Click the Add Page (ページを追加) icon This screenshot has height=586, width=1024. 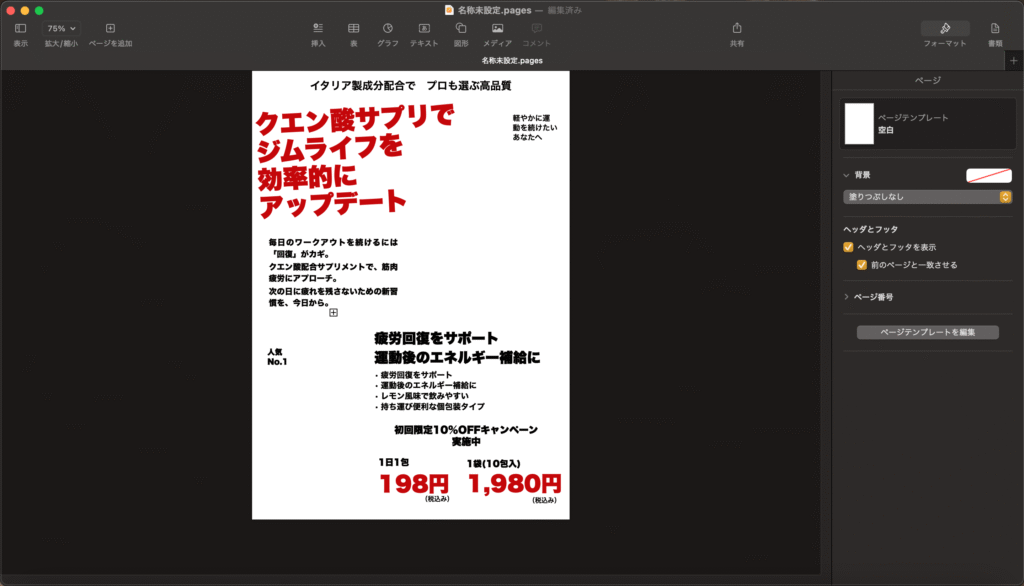click(110, 28)
